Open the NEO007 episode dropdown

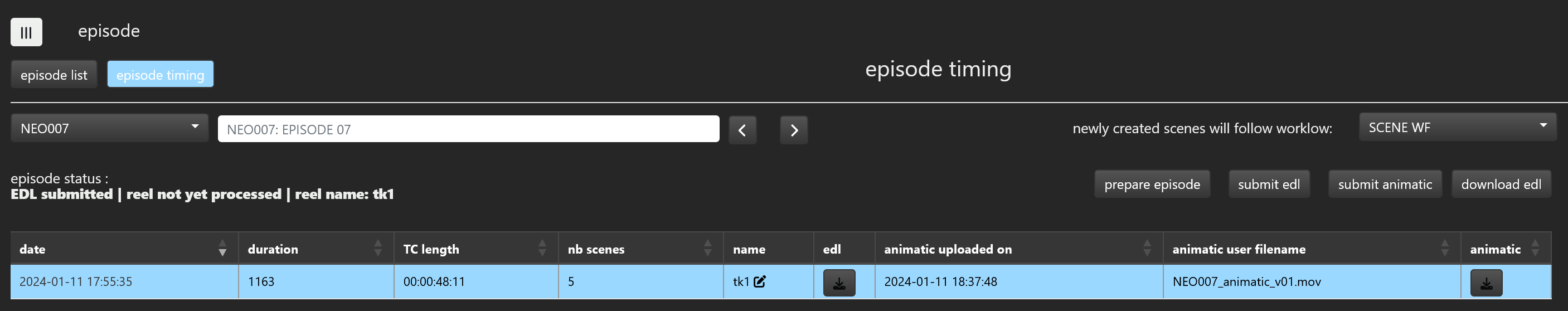pos(110,128)
